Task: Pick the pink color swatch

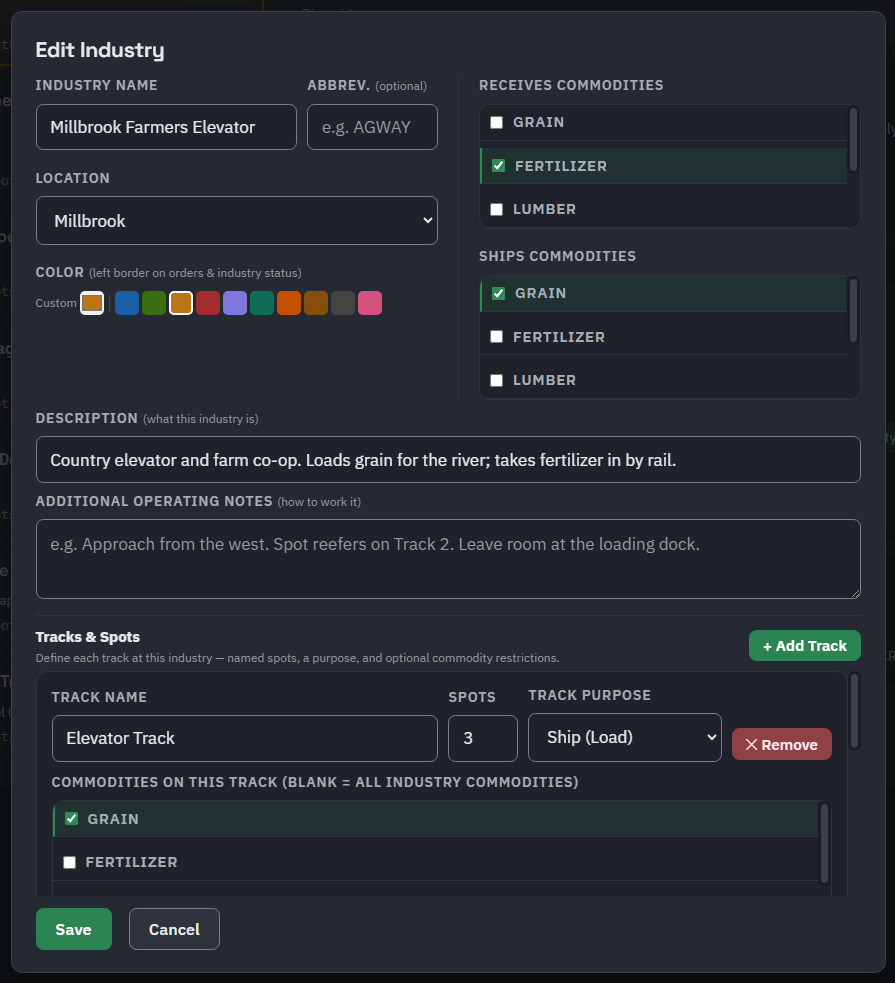Action: pyautogui.click(x=369, y=303)
